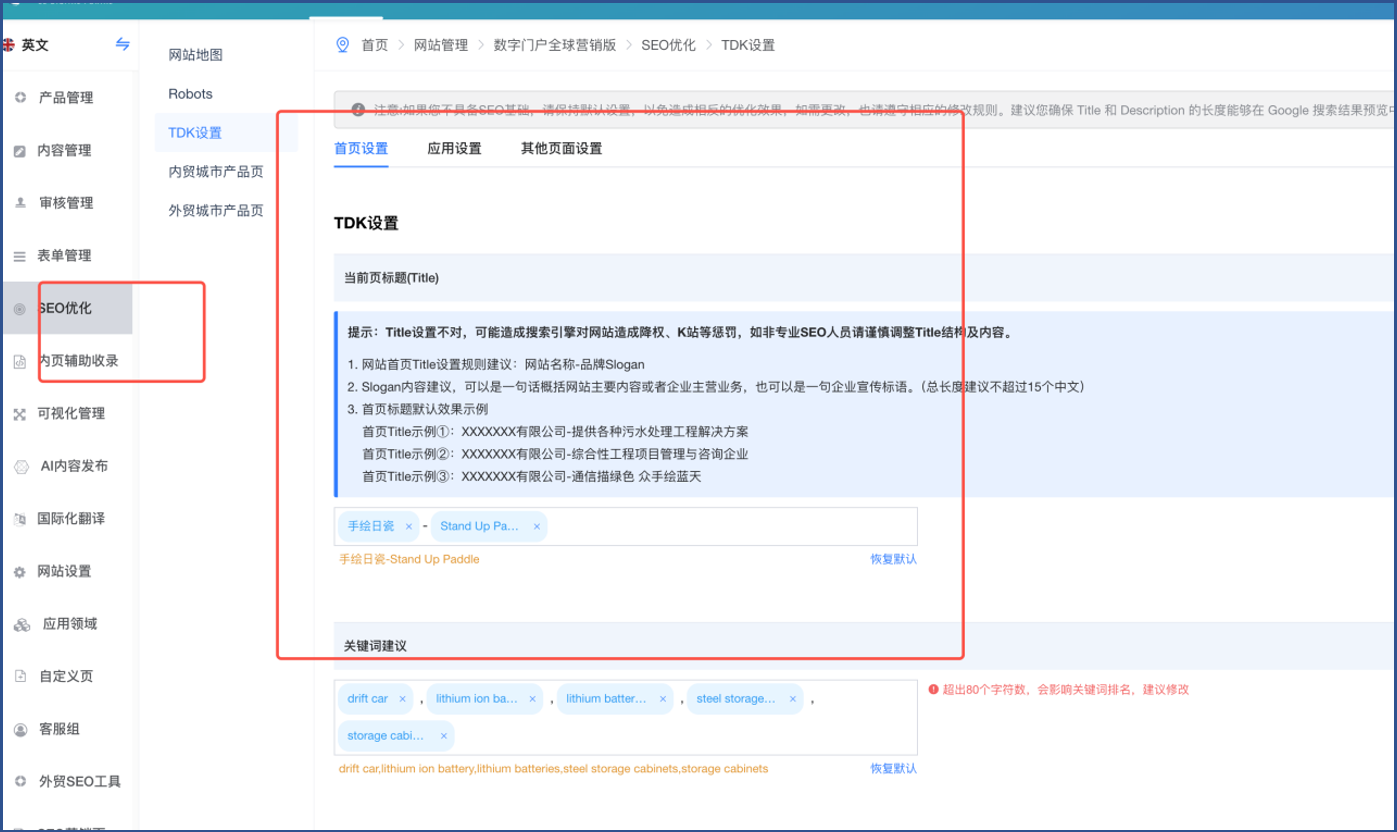The width and height of the screenshot is (1397, 832).
Task: Click the 网站设置 gear icon
Action: tap(20, 572)
